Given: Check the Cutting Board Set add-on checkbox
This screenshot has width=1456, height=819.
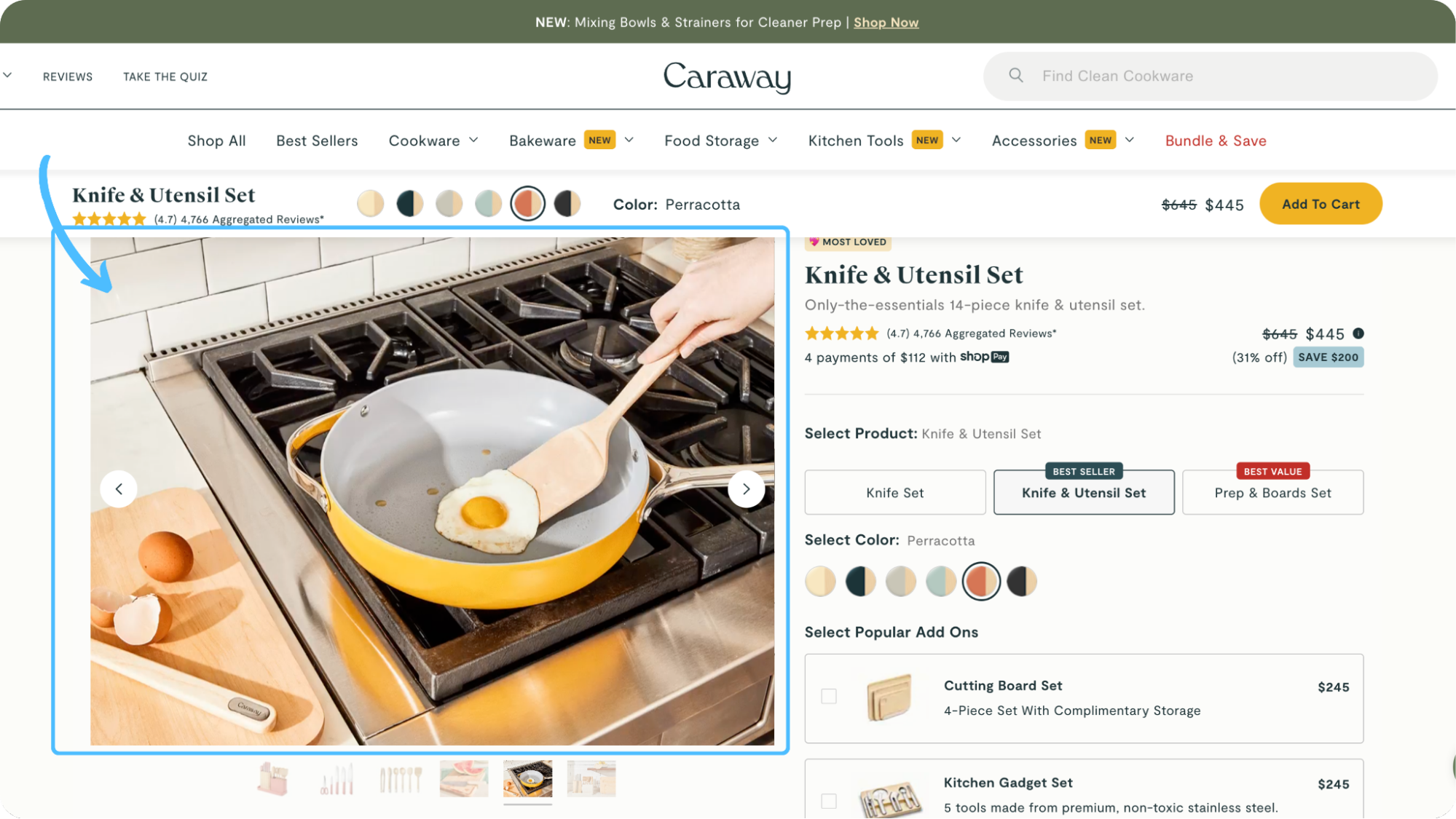Looking at the screenshot, I should tap(829, 696).
